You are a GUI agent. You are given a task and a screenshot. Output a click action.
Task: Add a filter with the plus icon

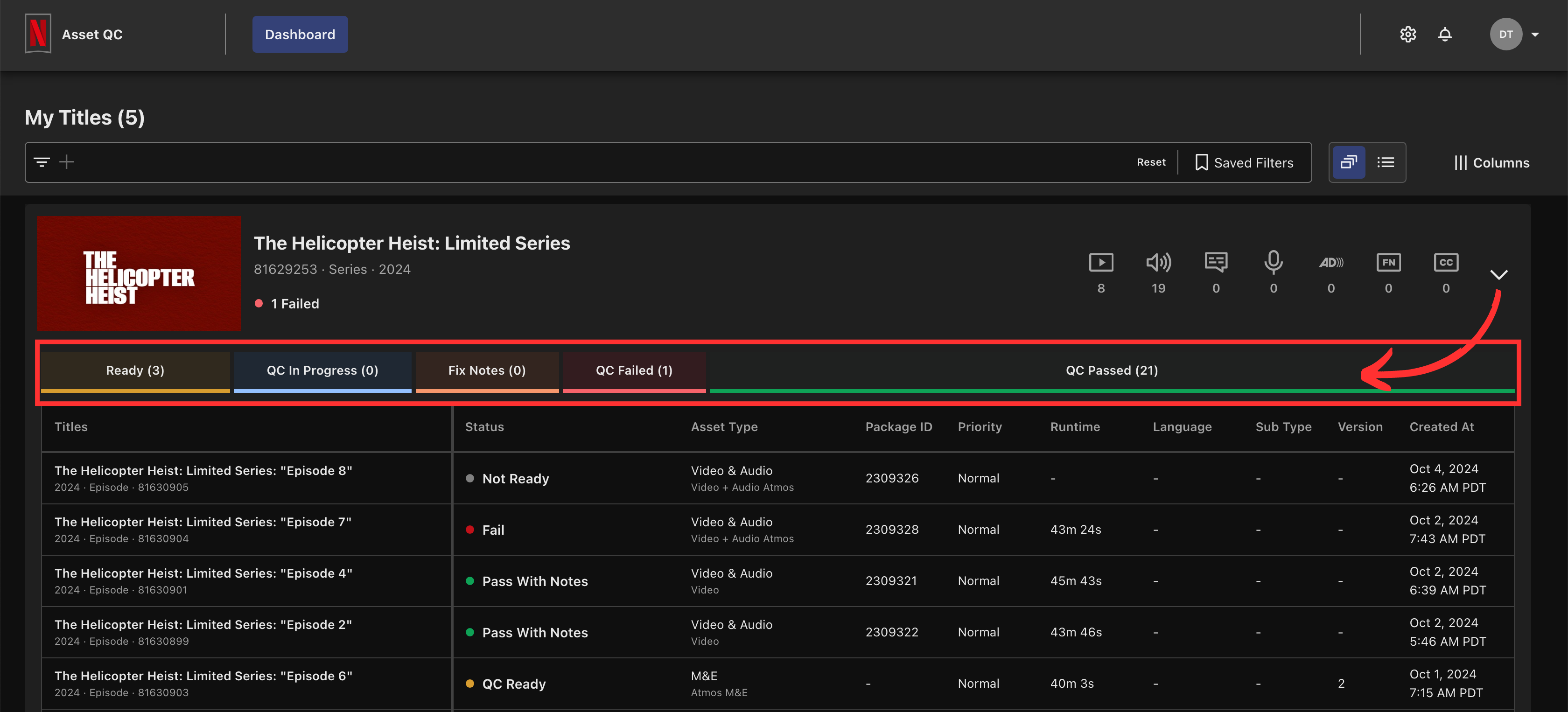66,162
